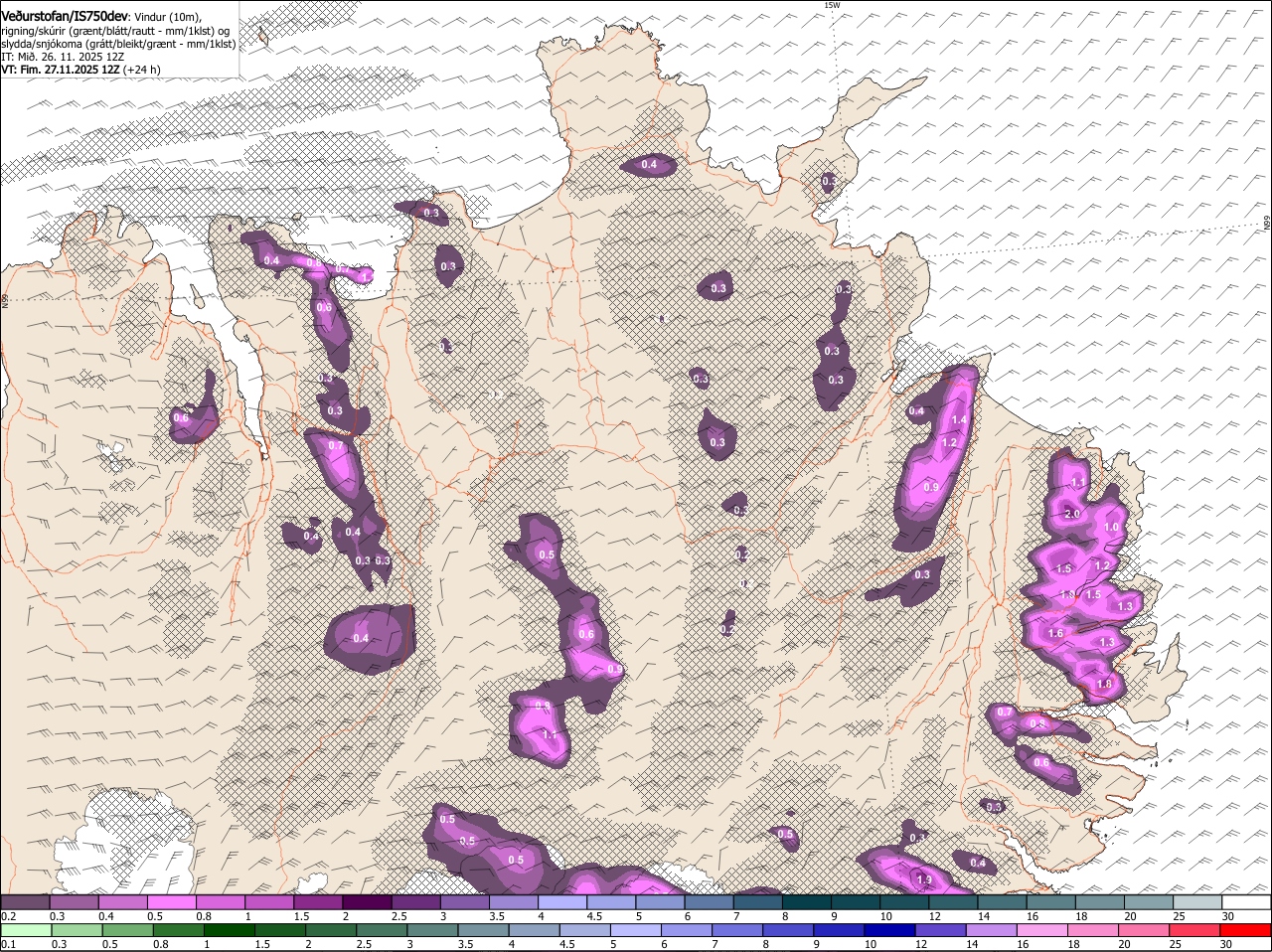Pick the white 30 swatch in upper legend
Image resolution: width=1272 pixels, height=952 pixels.
pyautogui.click(x=1247, y=901)
